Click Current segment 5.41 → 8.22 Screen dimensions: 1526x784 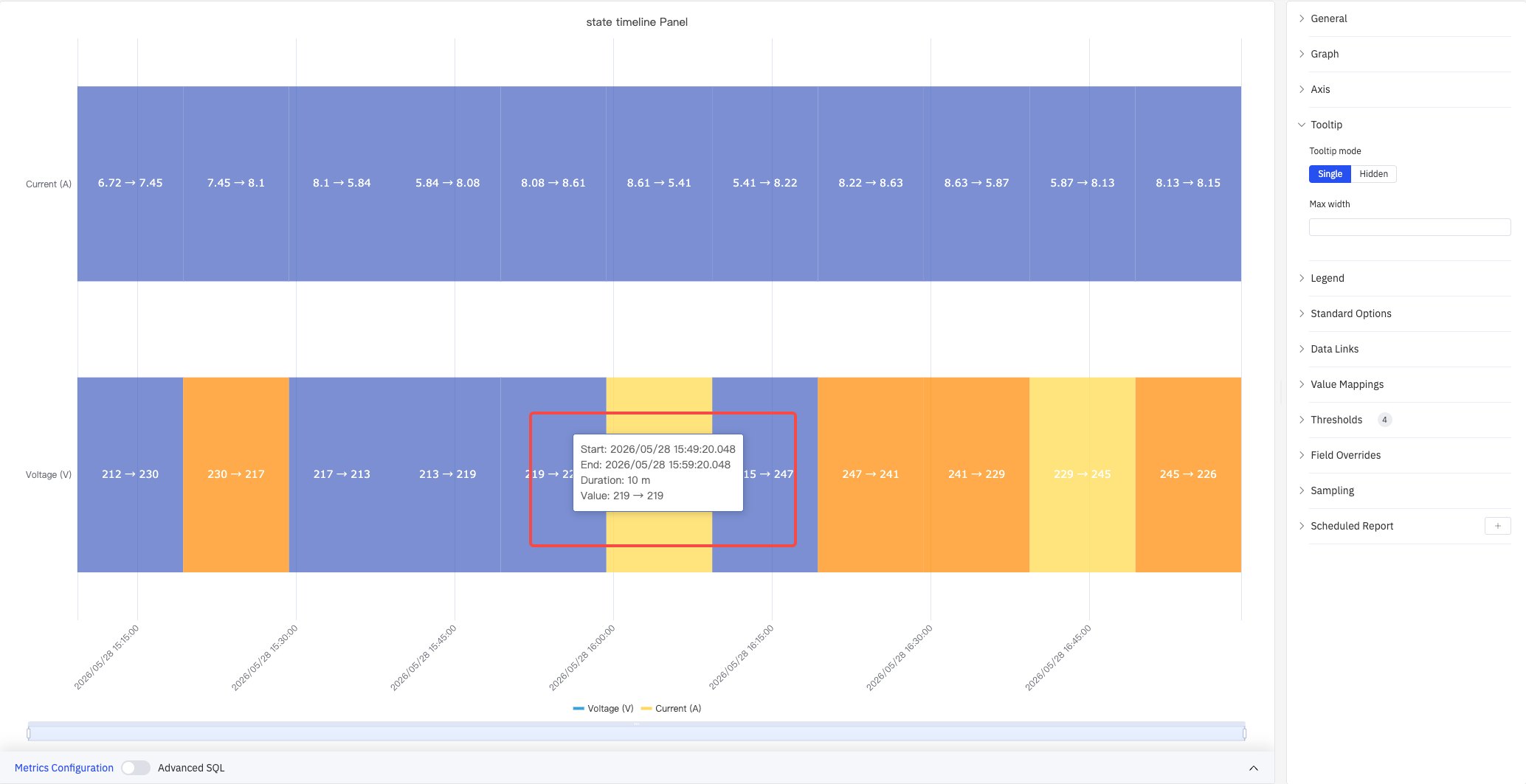764,183
